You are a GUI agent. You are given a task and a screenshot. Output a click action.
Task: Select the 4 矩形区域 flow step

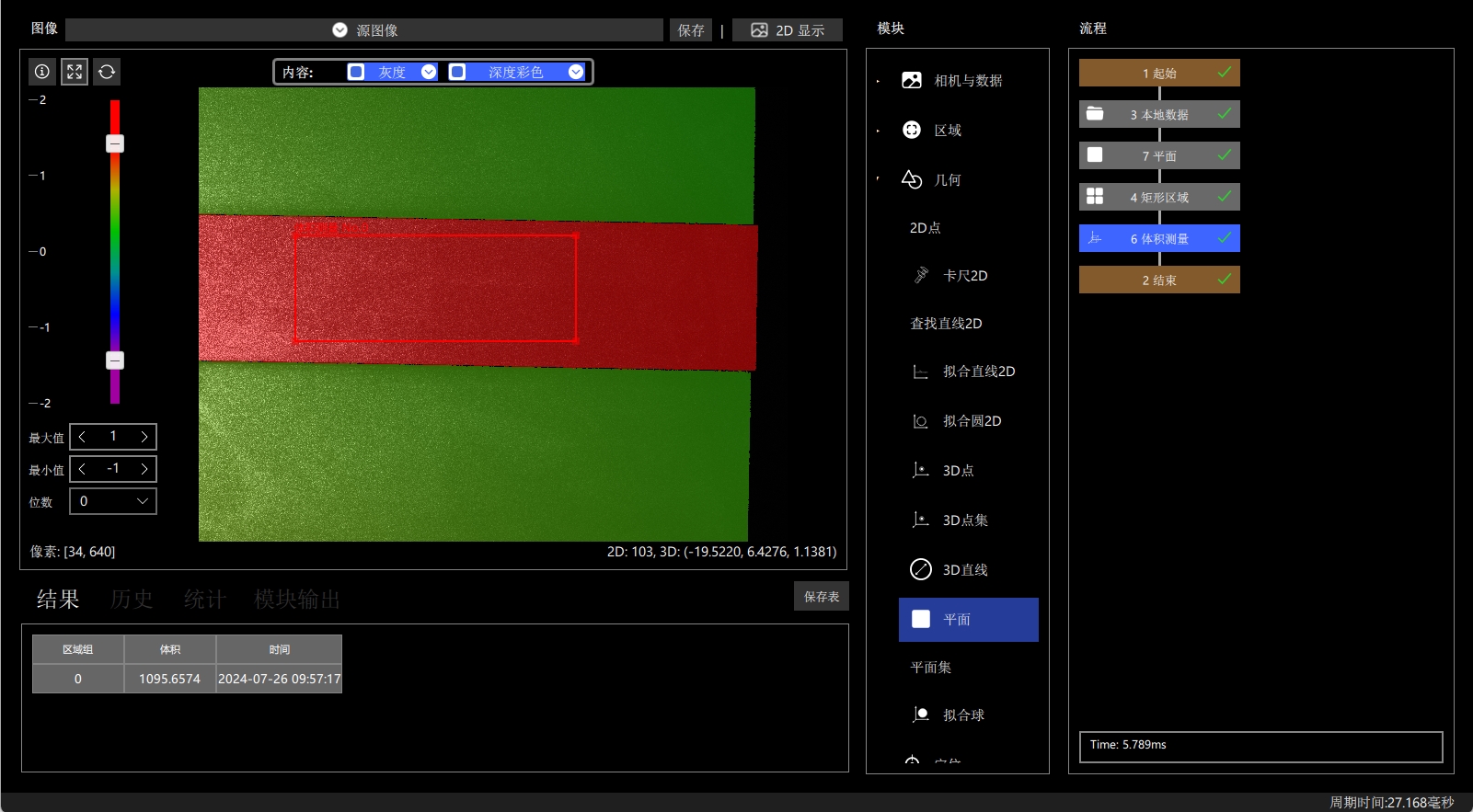[x=1159, y=197]
